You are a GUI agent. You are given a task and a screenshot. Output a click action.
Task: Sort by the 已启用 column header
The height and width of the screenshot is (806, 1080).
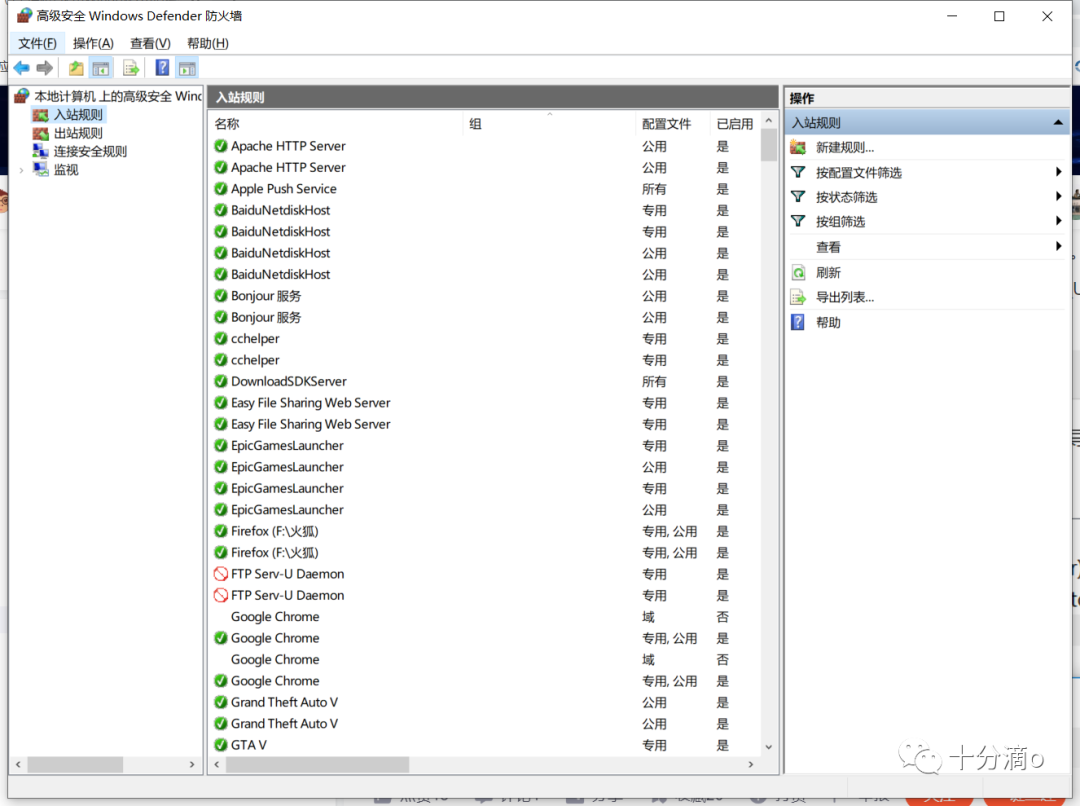coord(735,124)
